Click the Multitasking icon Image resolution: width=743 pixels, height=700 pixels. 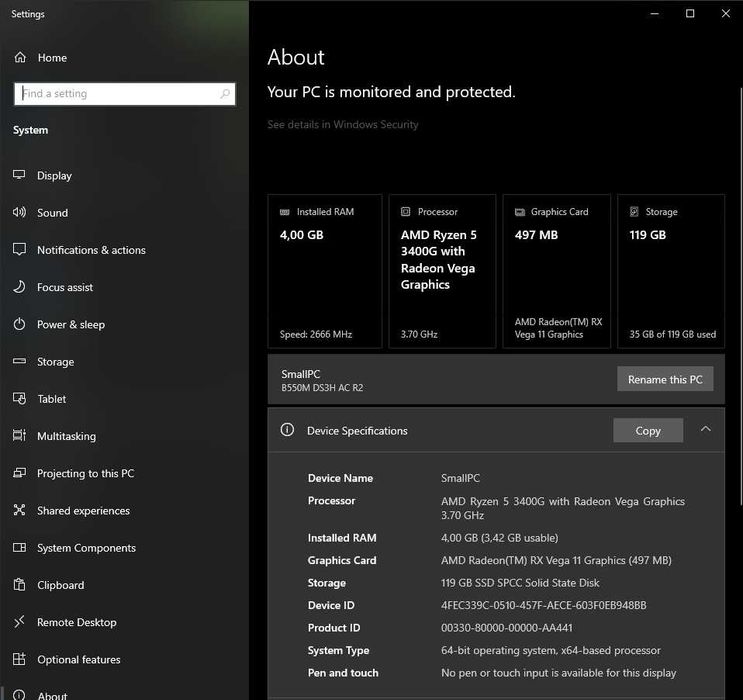pos(19,435)
